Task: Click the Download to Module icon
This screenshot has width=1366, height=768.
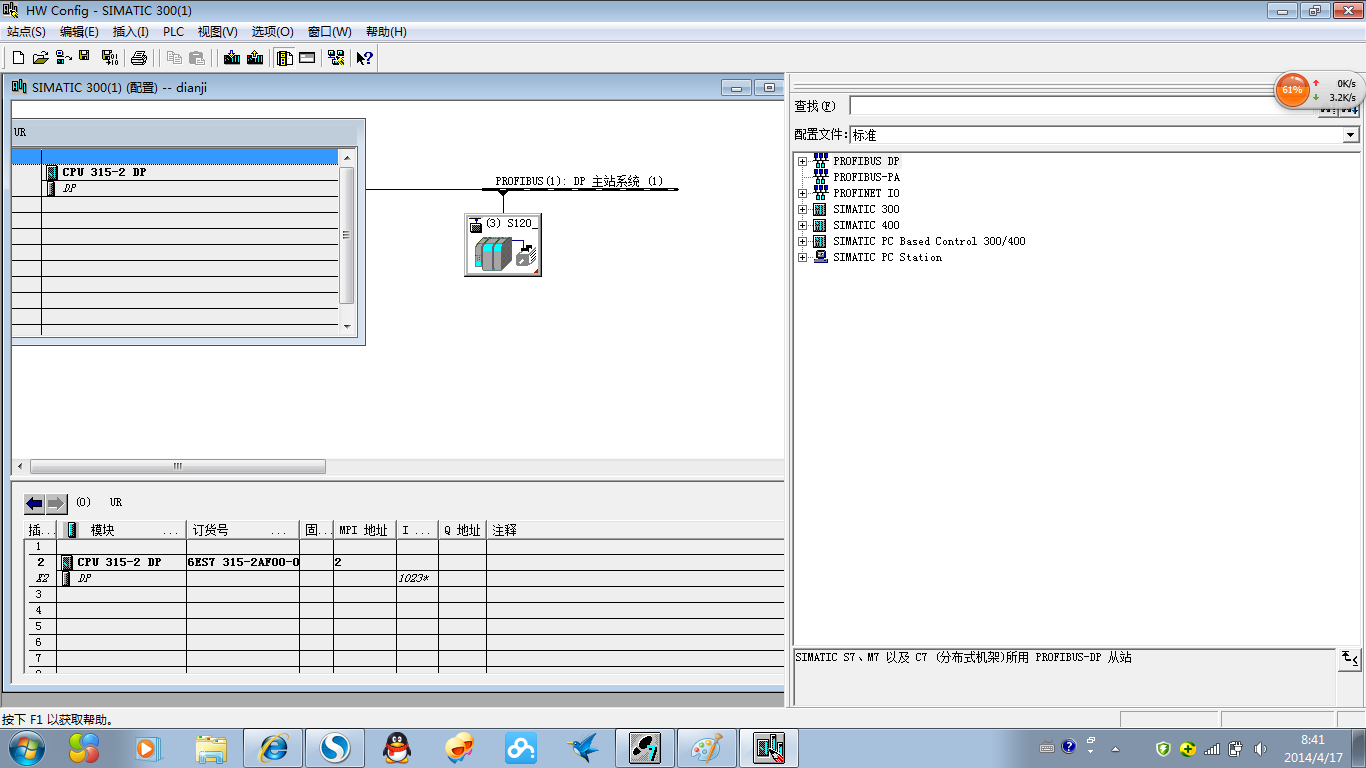Action: tap(232, 58)
